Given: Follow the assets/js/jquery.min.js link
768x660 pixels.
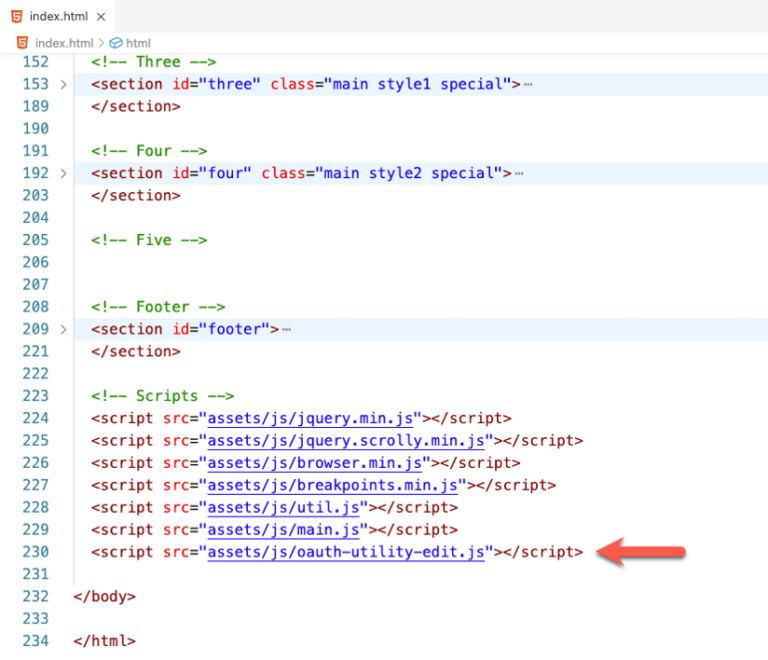Looking at the screenshot, I should tap(313, 418).
